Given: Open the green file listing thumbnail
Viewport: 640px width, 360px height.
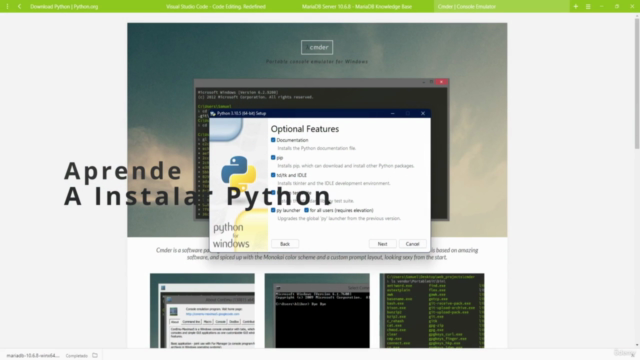Looking at the screenshot, I should [432, 311].
